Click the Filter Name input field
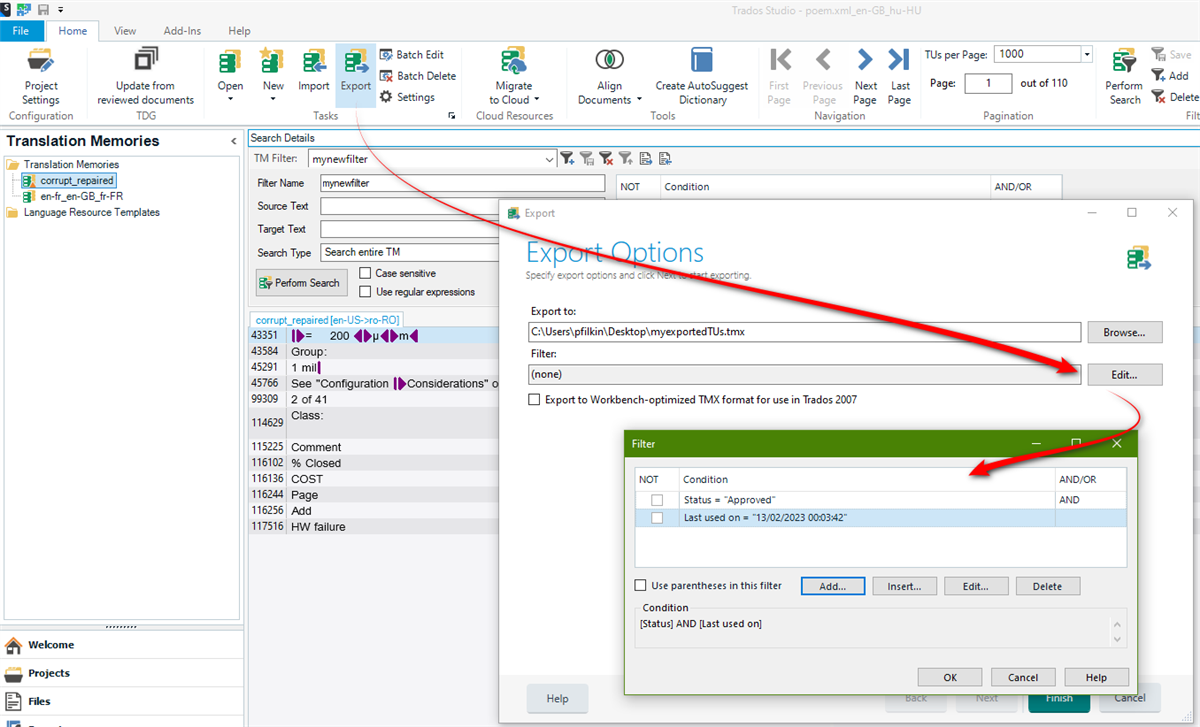The height and width of the screenshot is (727, 1200). coord(462,183)
